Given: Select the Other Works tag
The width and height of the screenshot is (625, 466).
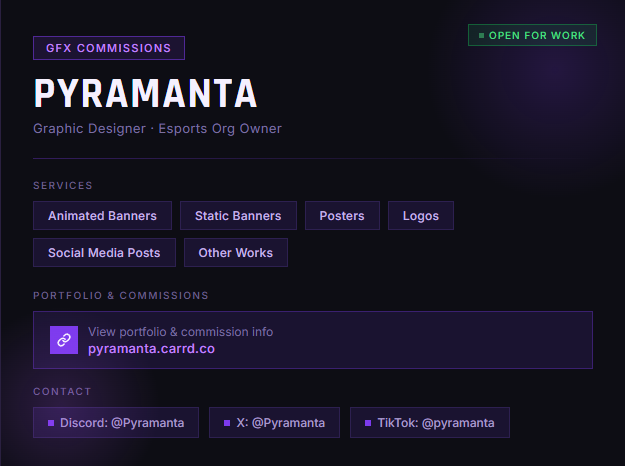Looking at the screenshot, I should coord(236,253).
